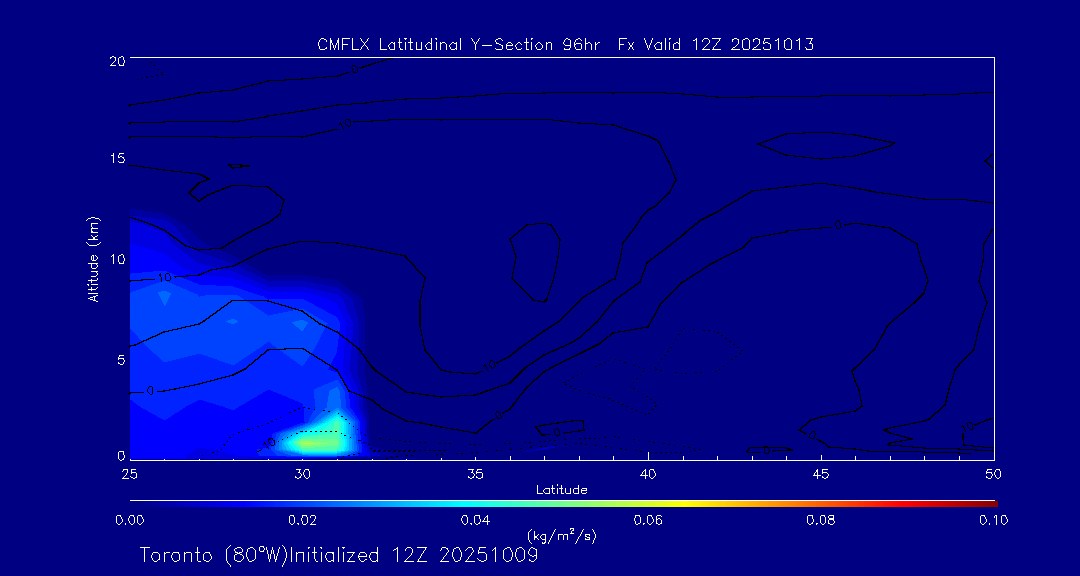This screenshot has width=1080, height=576.
Task: Click the x-axis tick label 35
Action: pyautogui.click(x=475, y=472)
